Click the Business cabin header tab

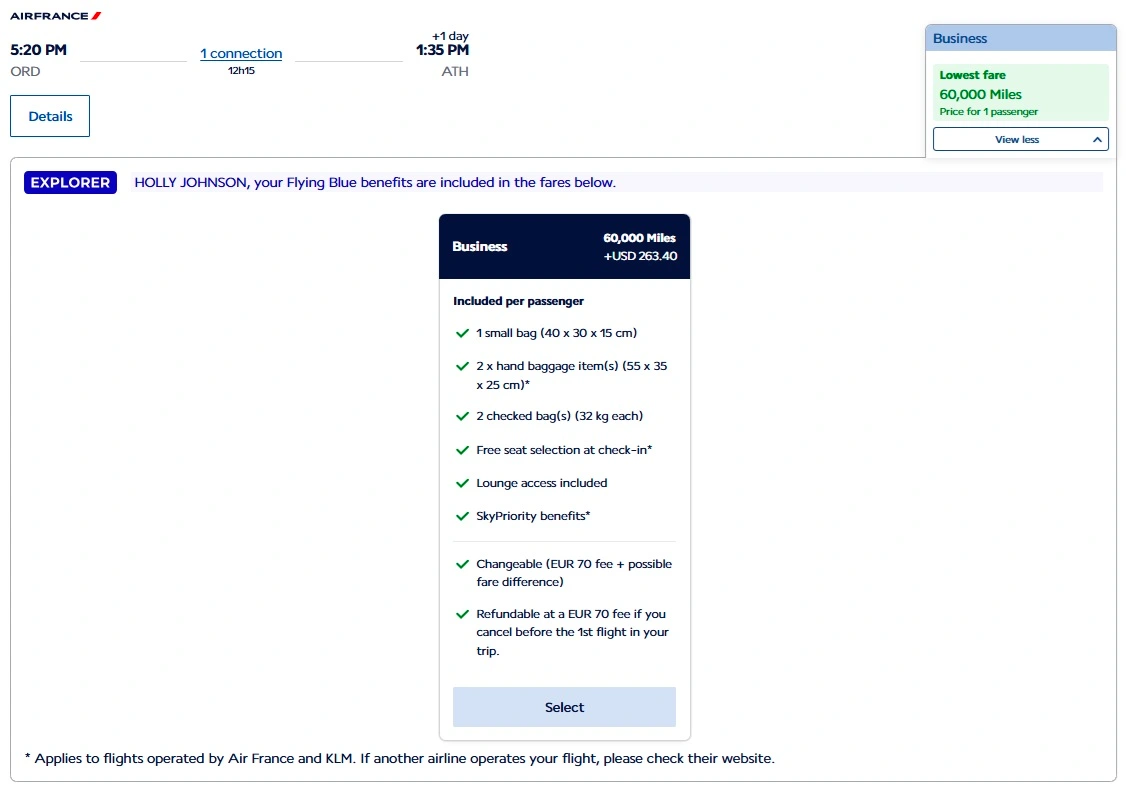click(1020, 38)
